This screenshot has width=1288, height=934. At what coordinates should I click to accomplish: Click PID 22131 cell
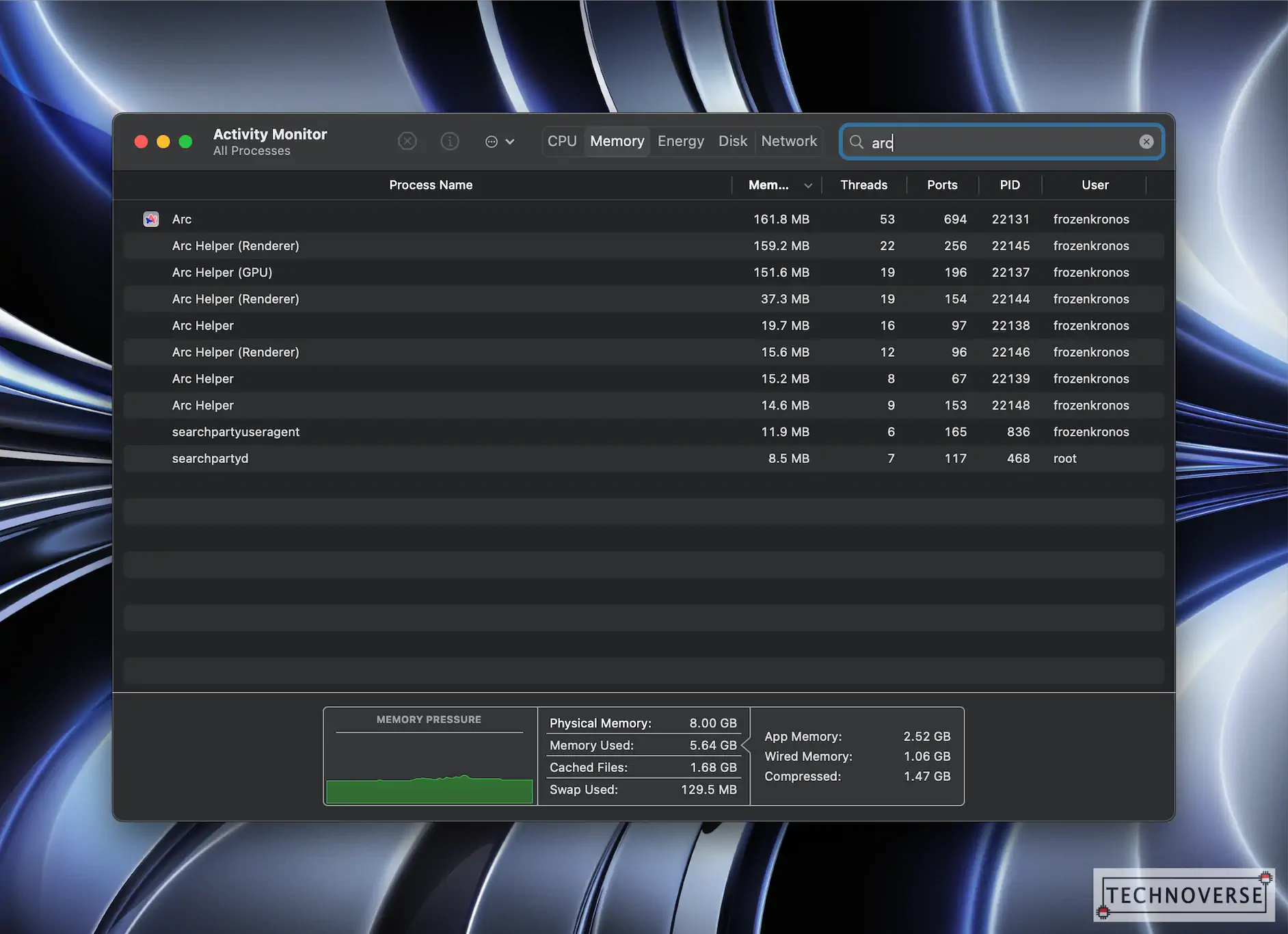pos(1010,219)
